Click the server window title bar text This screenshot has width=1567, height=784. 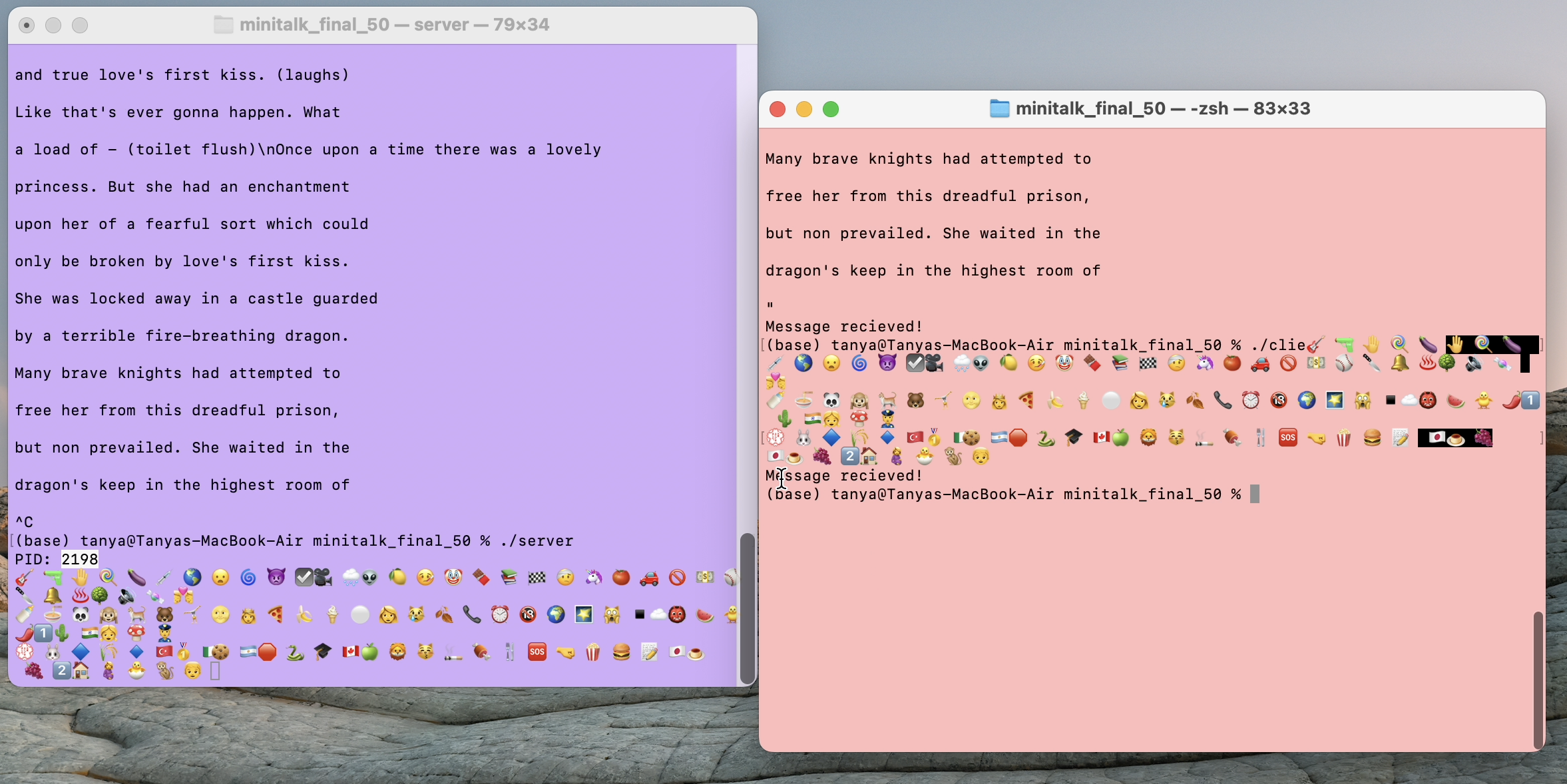click(394, 25)
